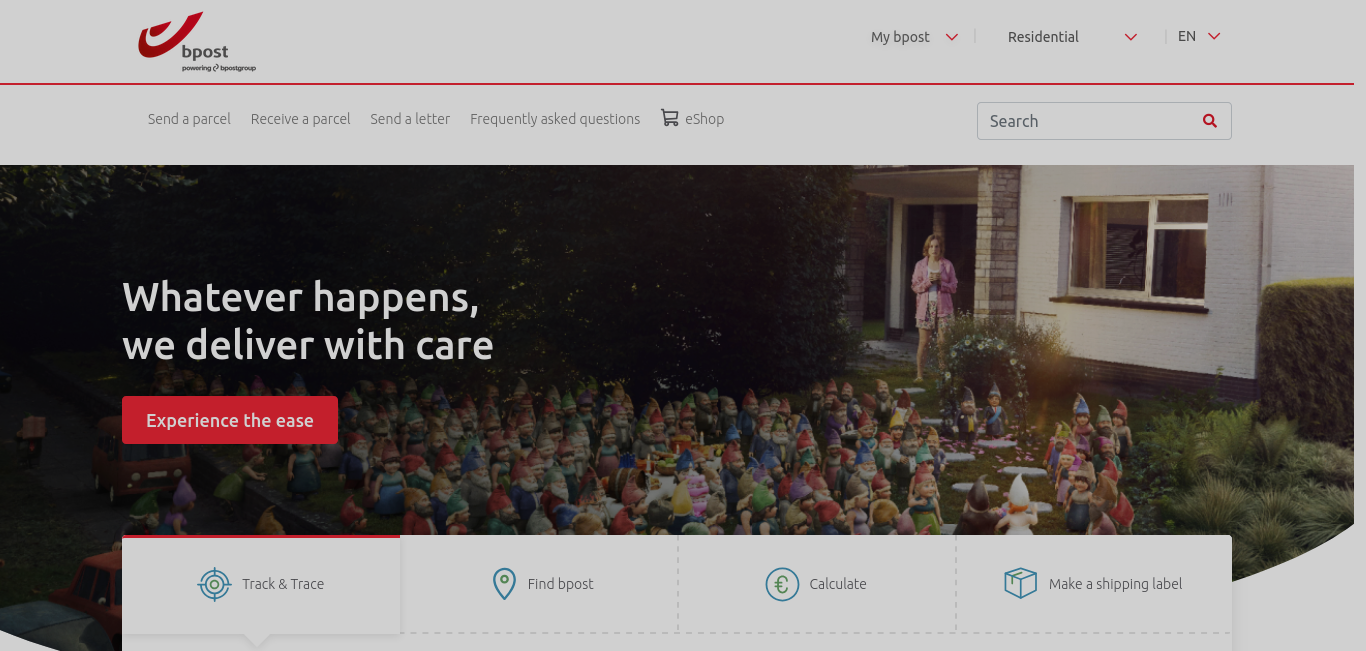Viewport: 1366px width, 651px height.
Task: Click the 'powering bpostgroup' tagline
Action: [x=219, y=68]
